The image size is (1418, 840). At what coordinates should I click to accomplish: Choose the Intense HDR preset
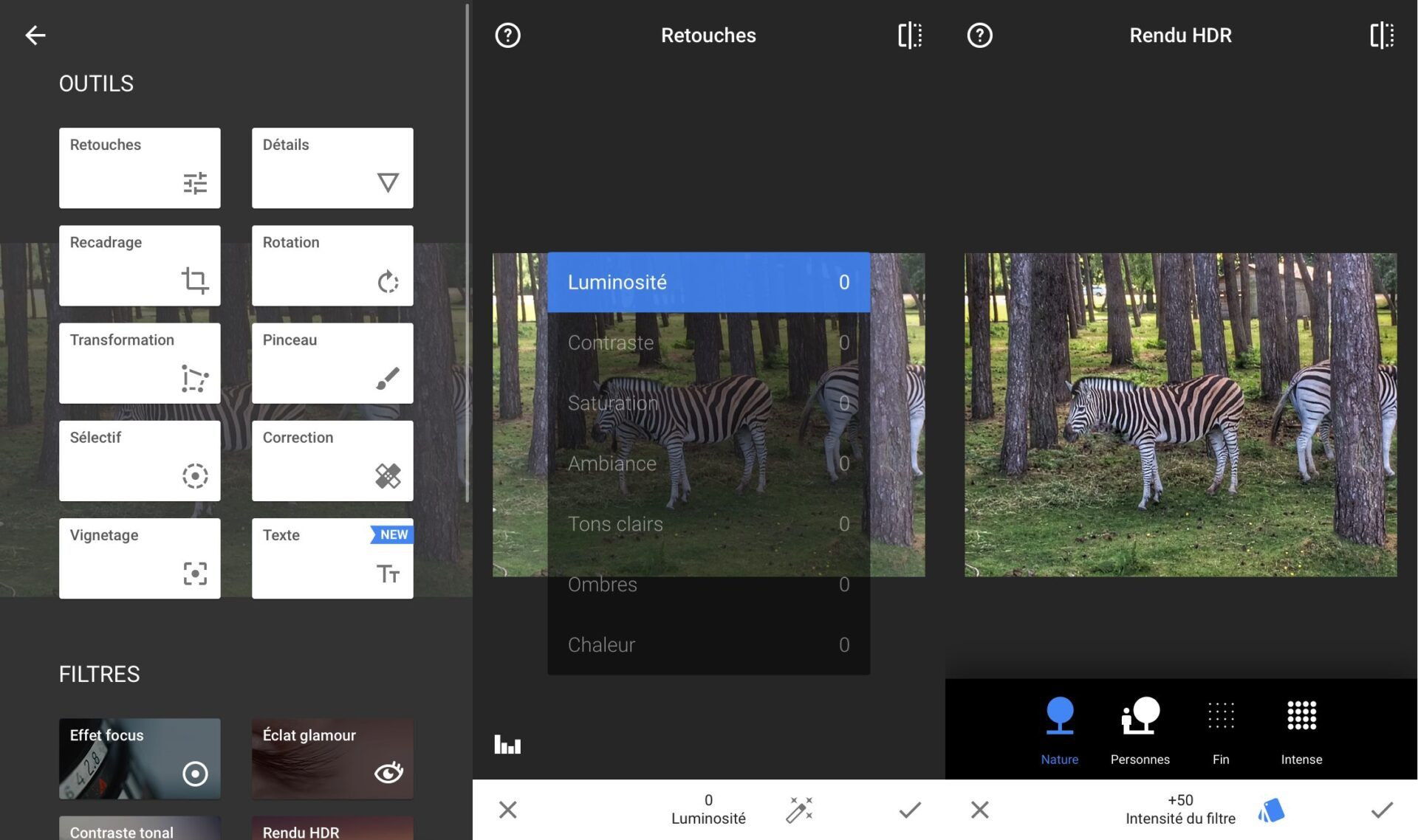point(1301,731)
